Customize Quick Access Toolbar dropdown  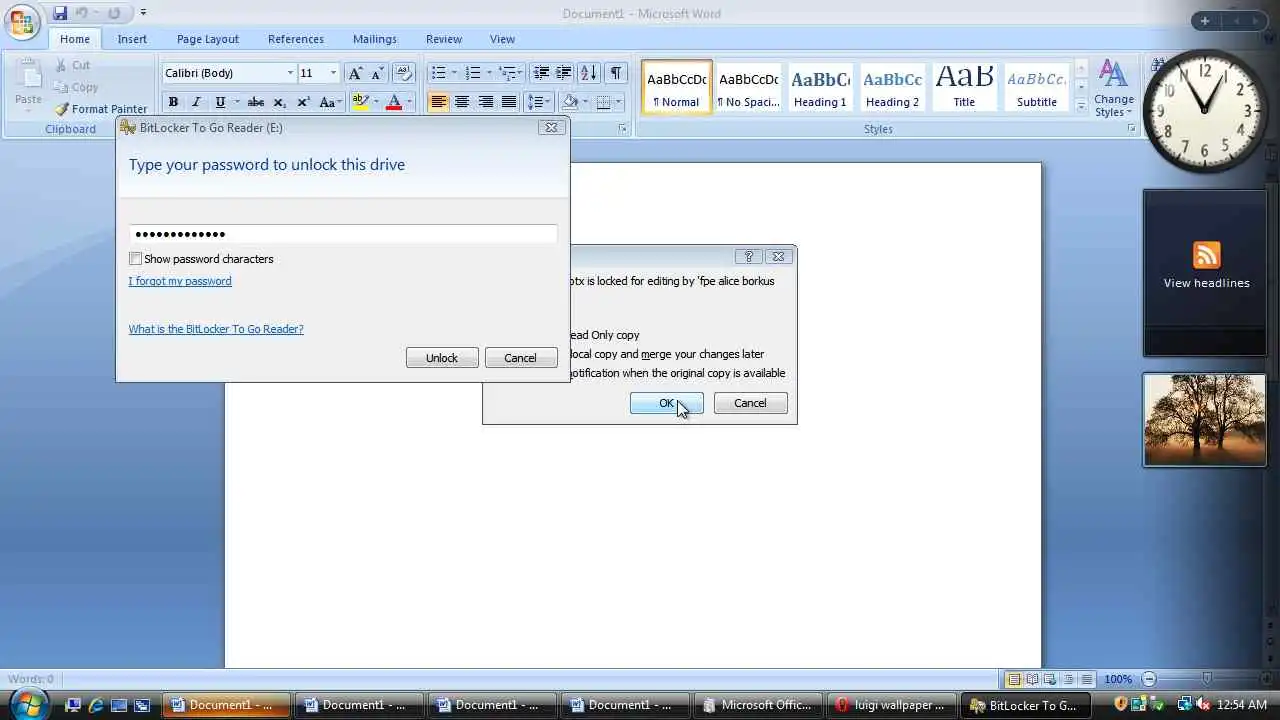coord(143,14)
